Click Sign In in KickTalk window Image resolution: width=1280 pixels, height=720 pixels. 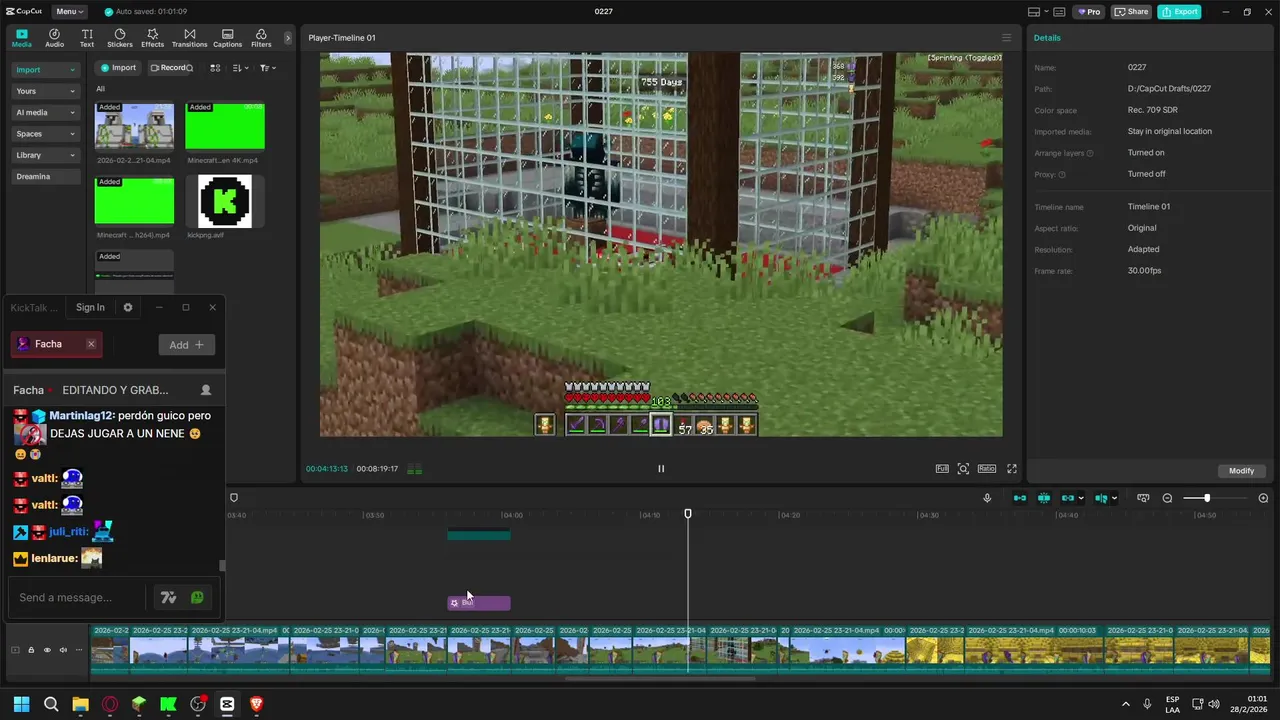coord(90,308)
